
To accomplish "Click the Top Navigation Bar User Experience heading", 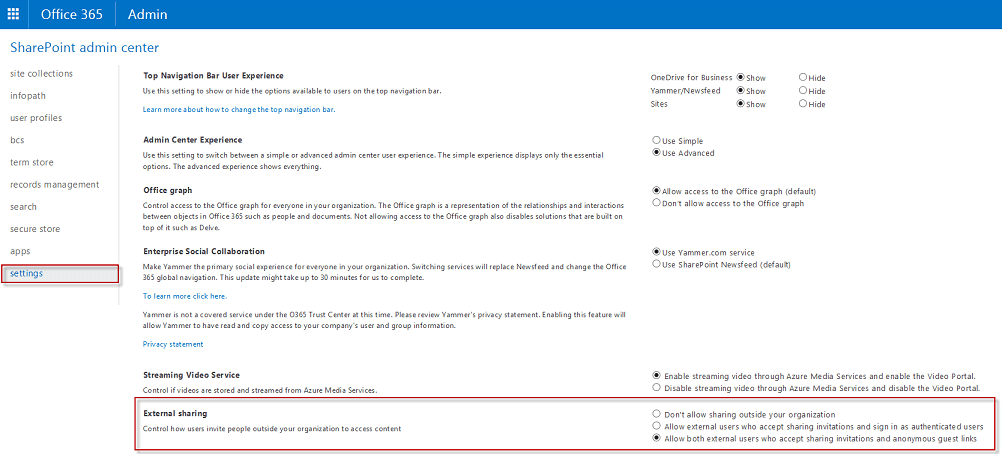I will [x=213, y=75].
